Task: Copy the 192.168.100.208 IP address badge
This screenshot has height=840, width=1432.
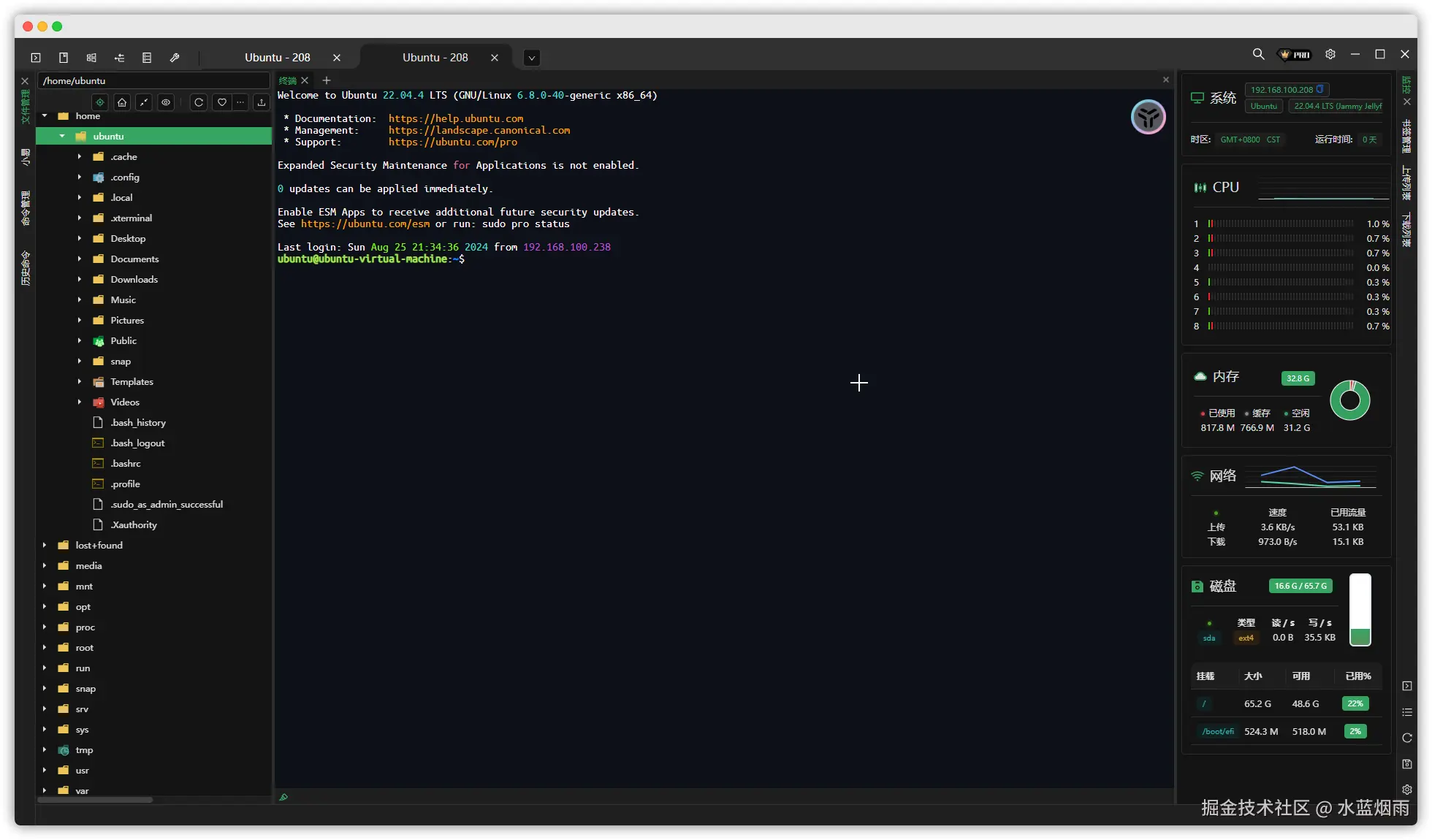Action: pos(1319,89)
